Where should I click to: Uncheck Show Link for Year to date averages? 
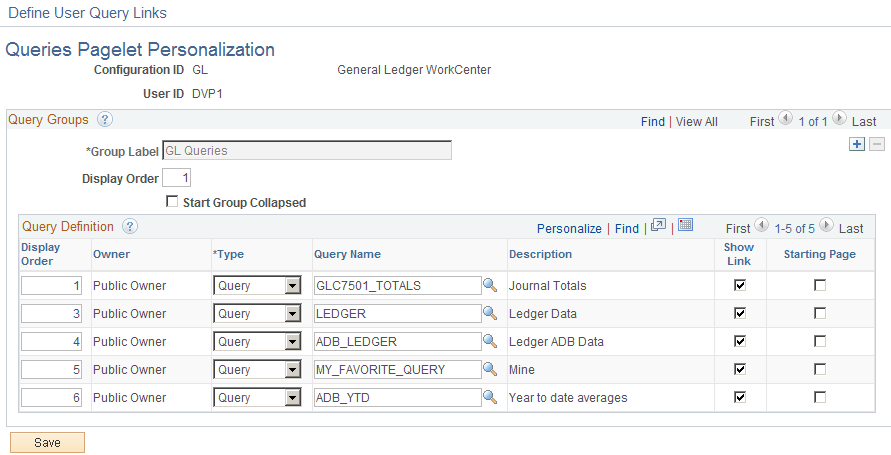tap(740, 397)
